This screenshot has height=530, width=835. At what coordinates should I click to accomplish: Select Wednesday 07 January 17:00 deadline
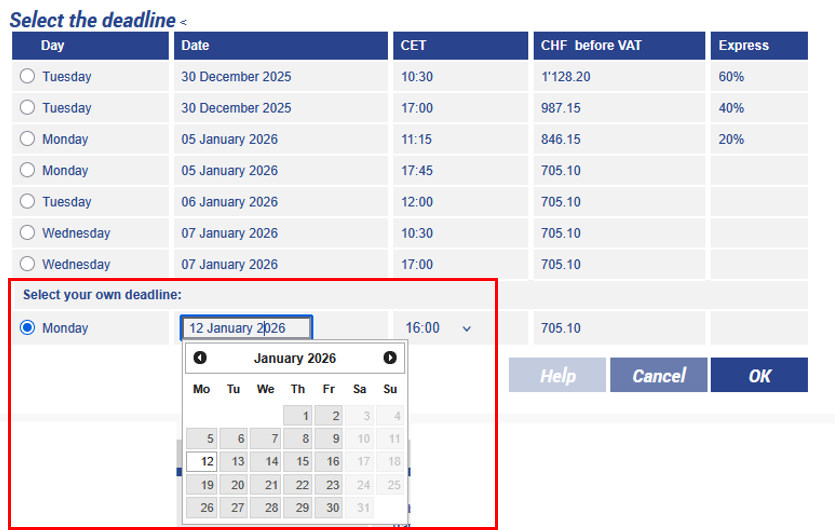click(27, 264)
